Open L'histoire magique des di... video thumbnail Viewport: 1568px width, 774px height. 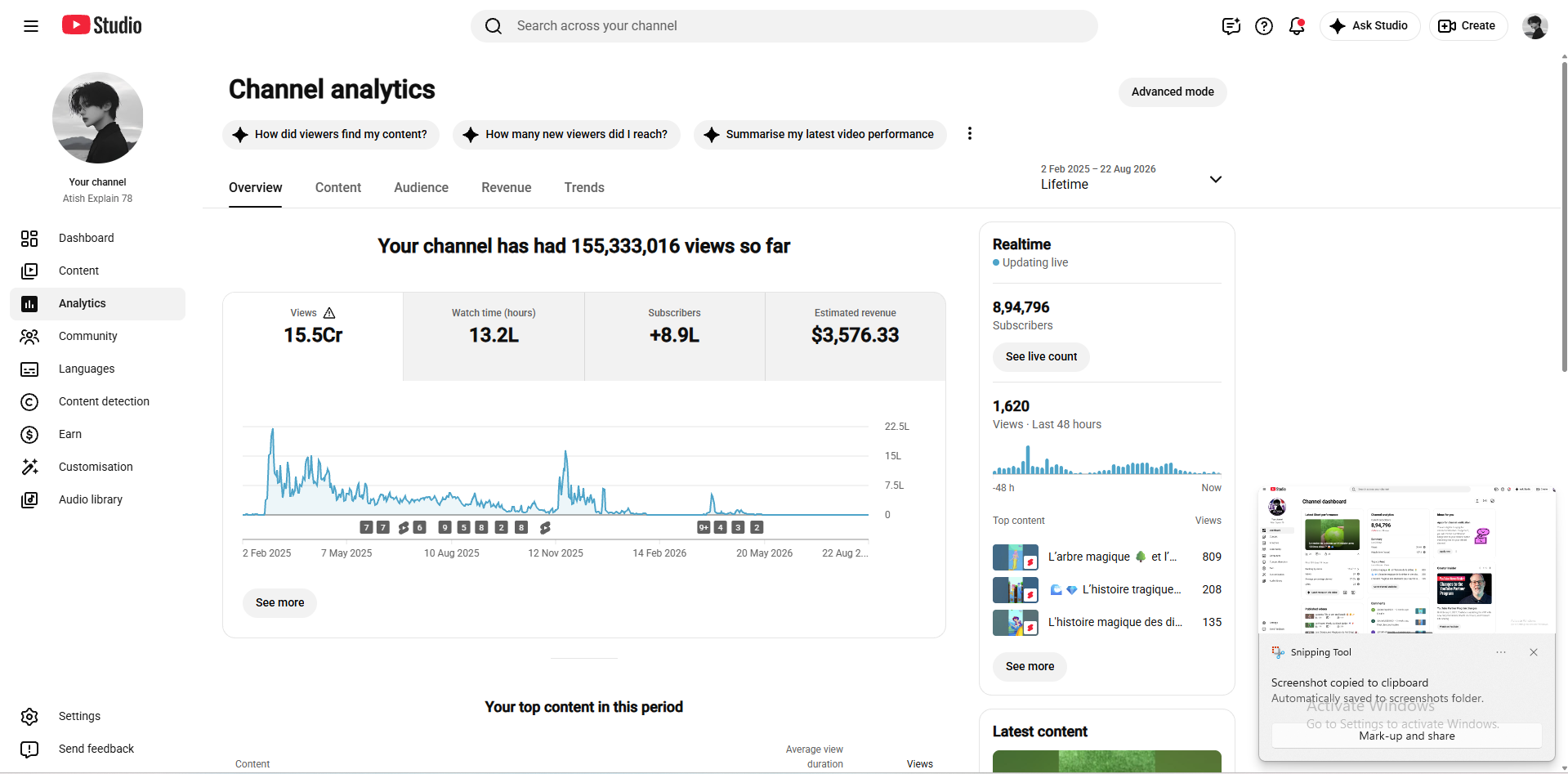click(x=1016, y=623)
